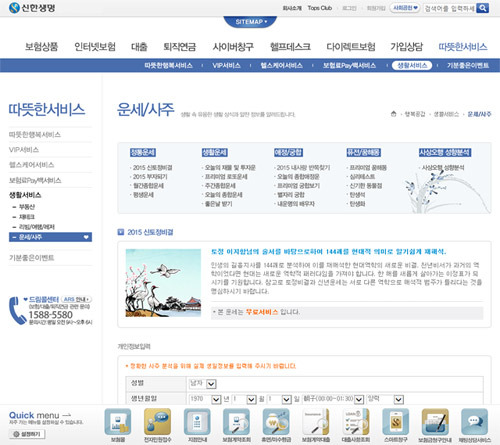Click the 신한생명 logo
The width and height of the screenshot is (500, 445).
pos(32,7)
